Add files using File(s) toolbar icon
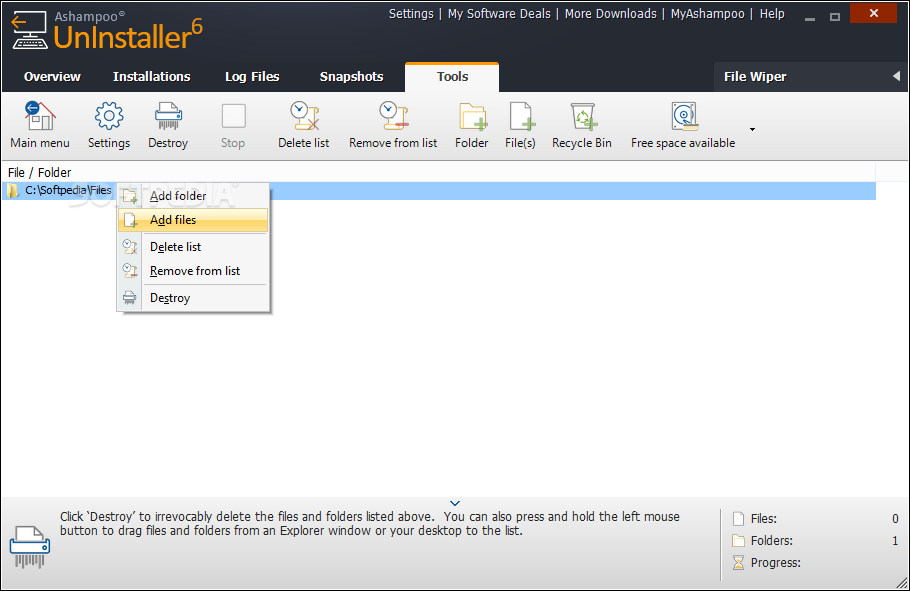 pos(521,116)
